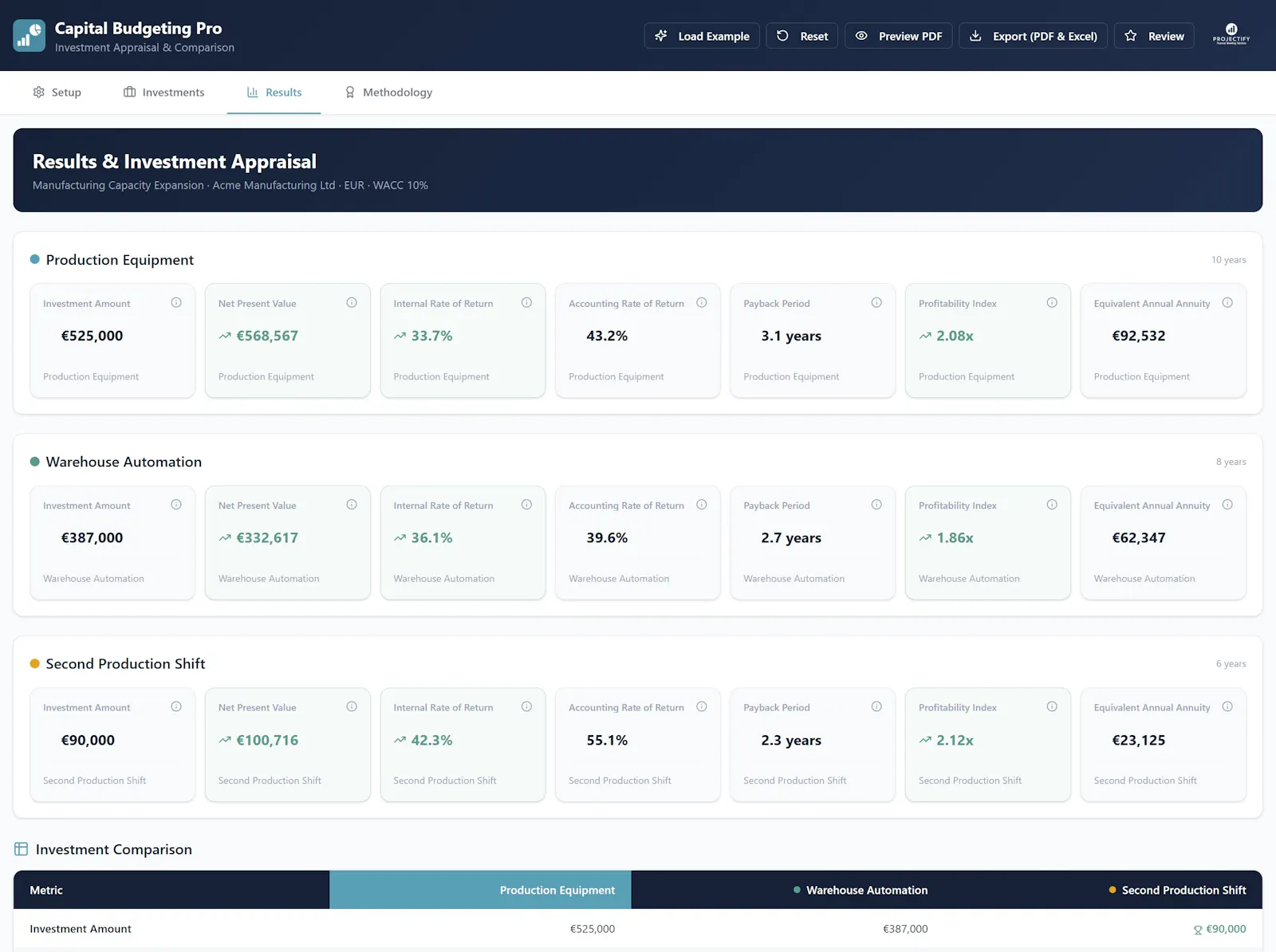Open Preview PDF
The height and width of the screenshot is (952, 1276).
(899, 36)
